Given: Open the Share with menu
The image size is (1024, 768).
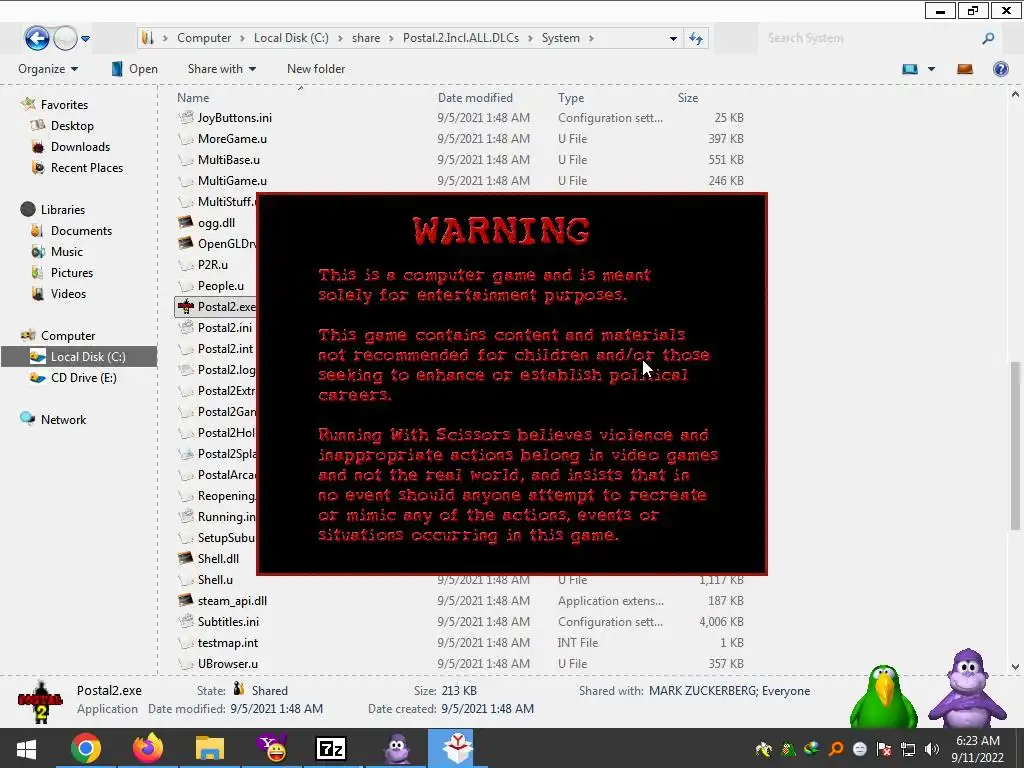Looking at the screenshot, I should point(221,69).
